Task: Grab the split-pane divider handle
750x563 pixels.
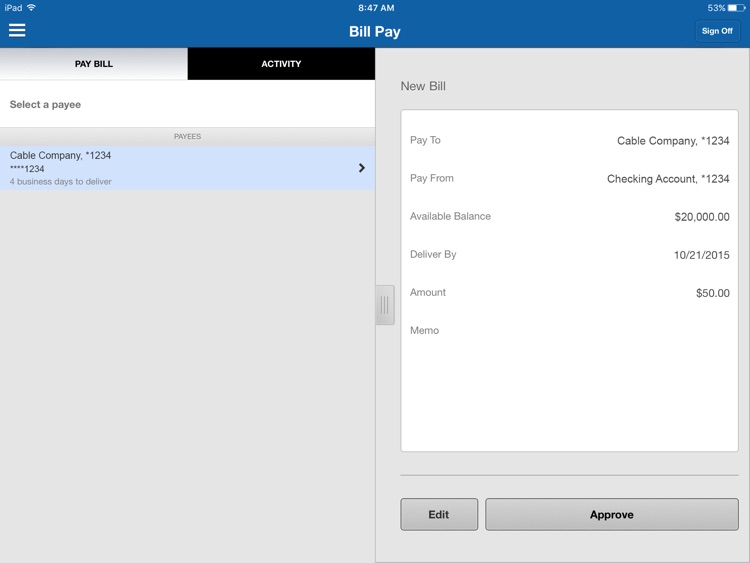Action: pyautogui.click(x=385, y=305)
